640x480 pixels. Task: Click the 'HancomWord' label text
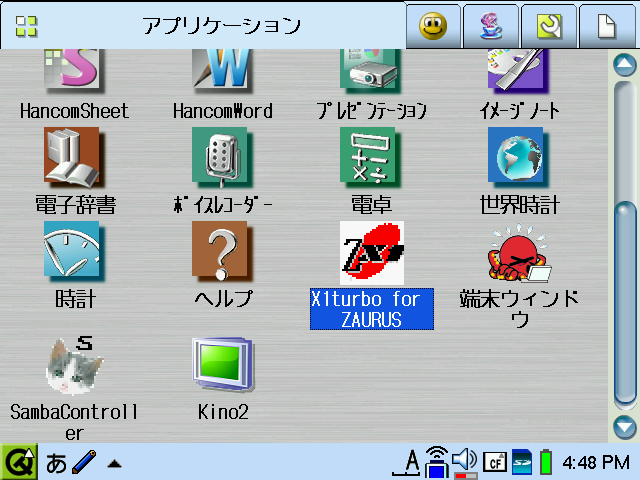[x=223, y=111]
